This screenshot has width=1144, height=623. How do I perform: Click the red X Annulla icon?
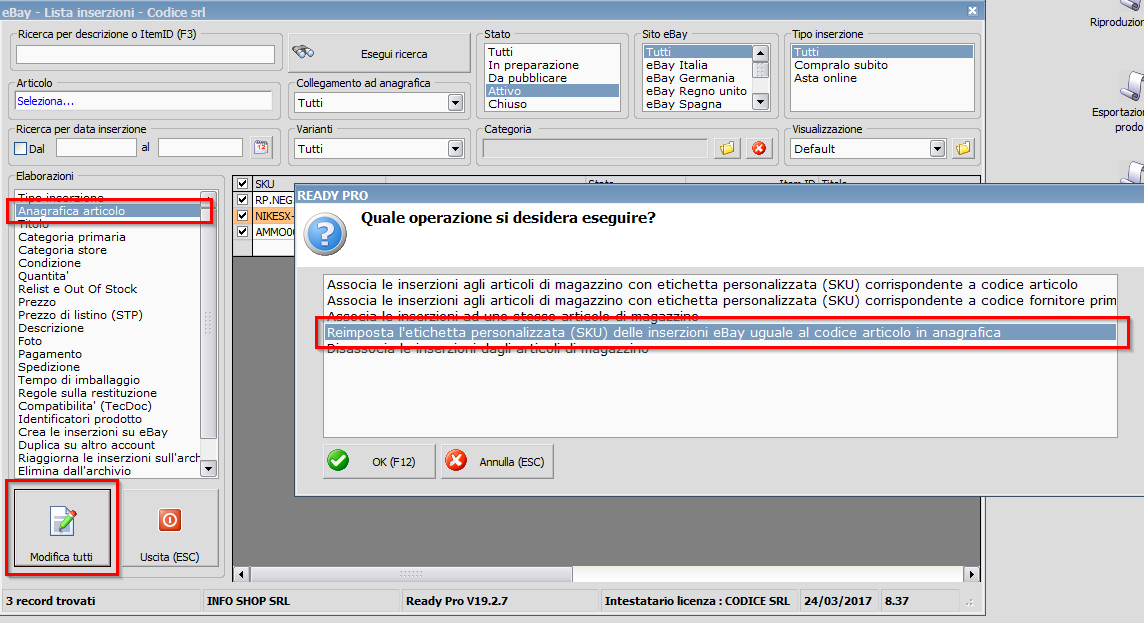coord(456,461)
